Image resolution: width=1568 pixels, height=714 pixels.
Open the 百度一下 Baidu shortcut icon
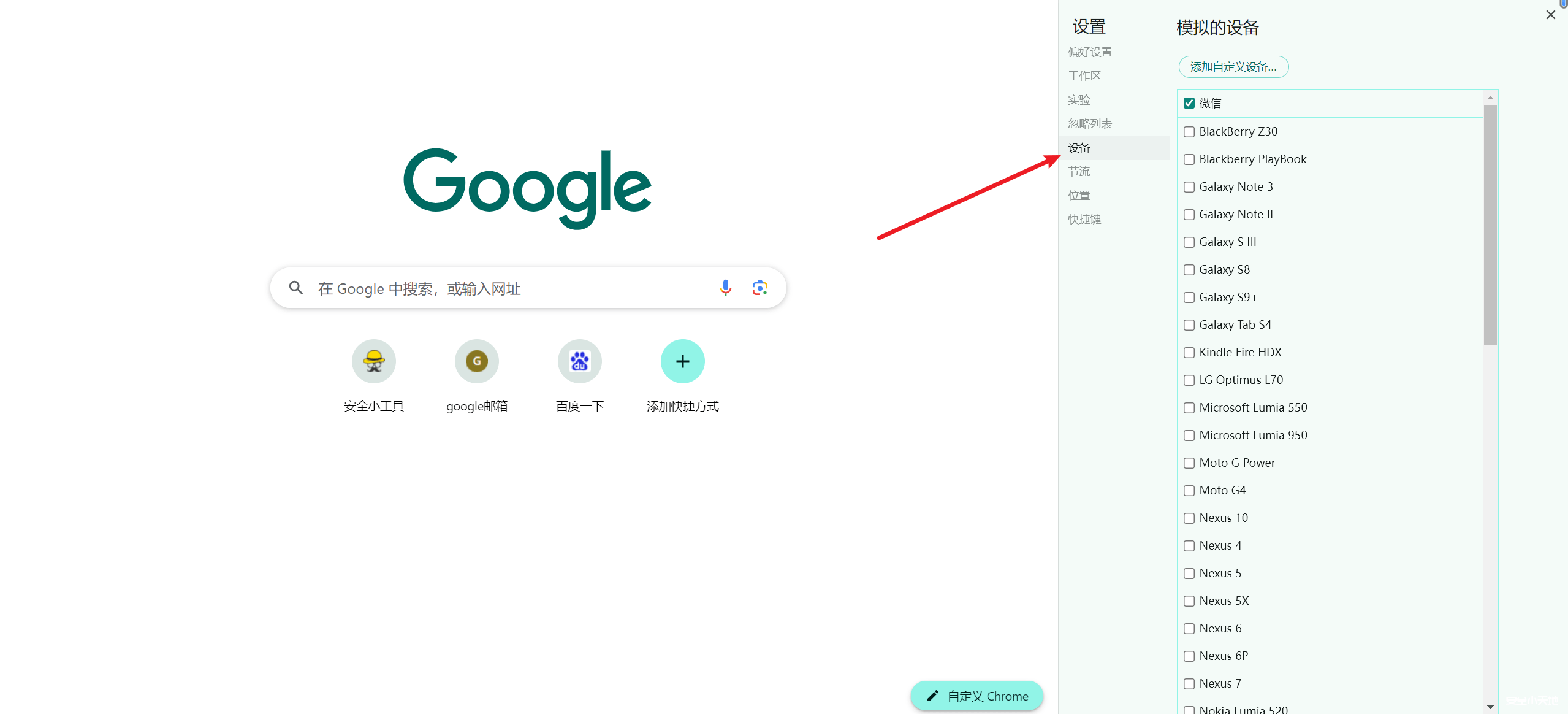click(579, 361)
